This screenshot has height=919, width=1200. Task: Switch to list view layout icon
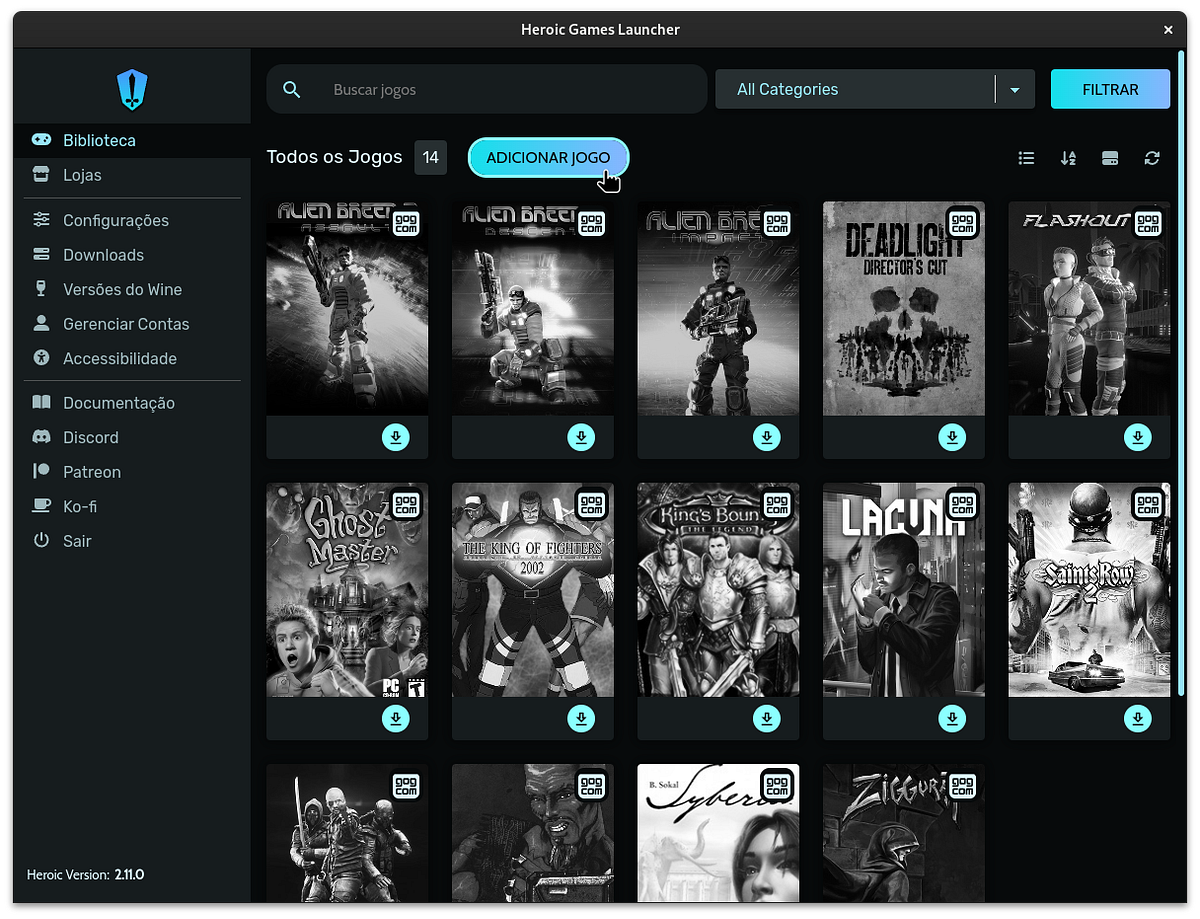1026,158
